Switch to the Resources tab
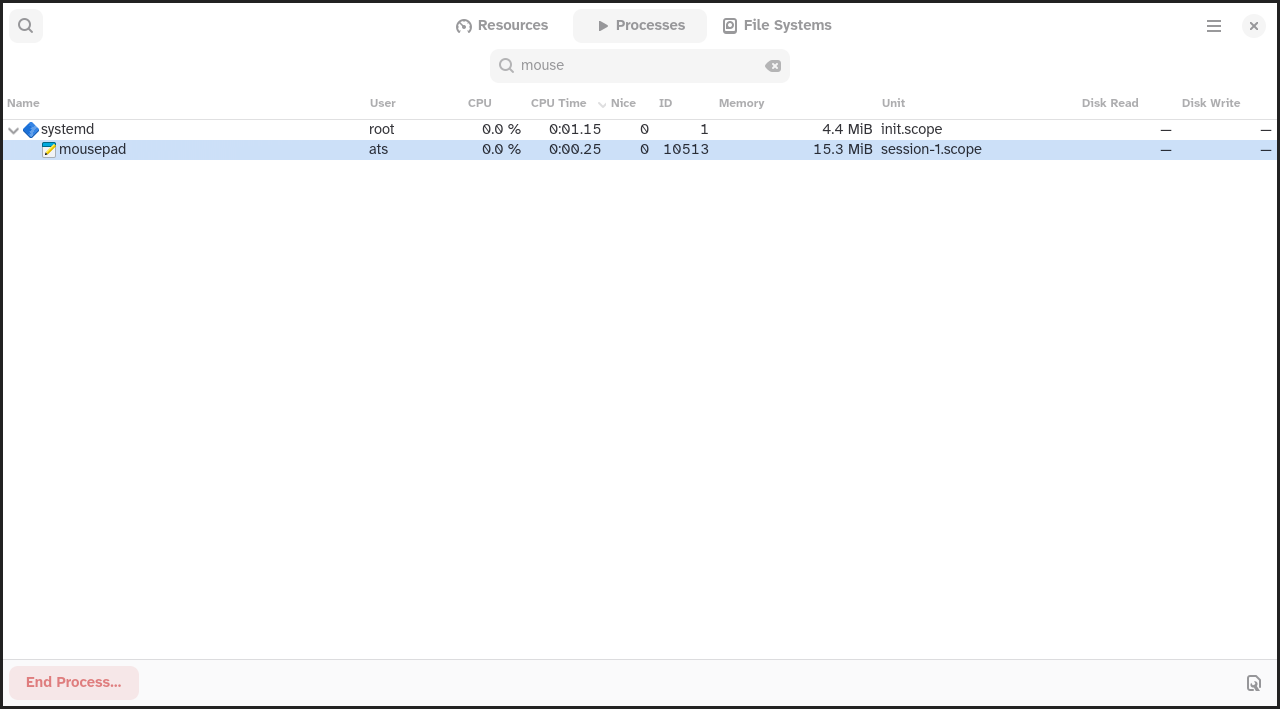The width and height of the screenshot is (1280, 709). [502, 26]
